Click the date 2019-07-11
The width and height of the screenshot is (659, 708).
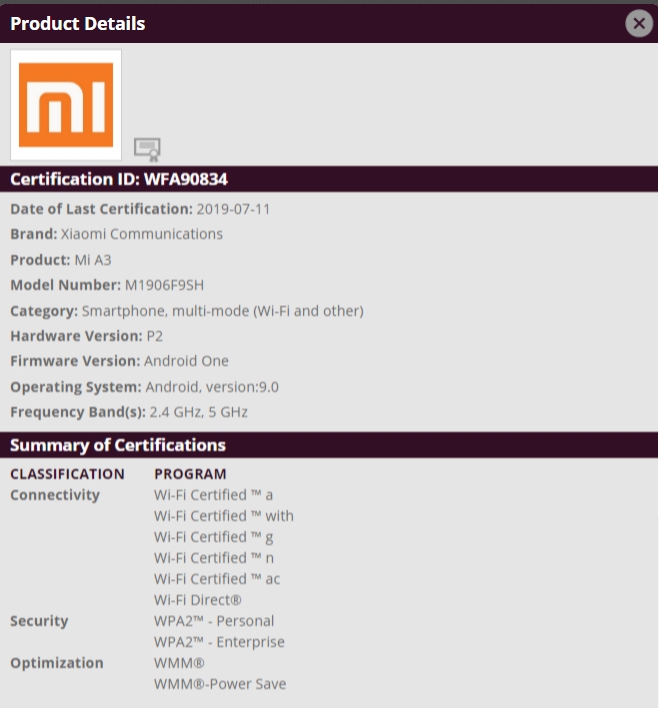coord(233,209)
